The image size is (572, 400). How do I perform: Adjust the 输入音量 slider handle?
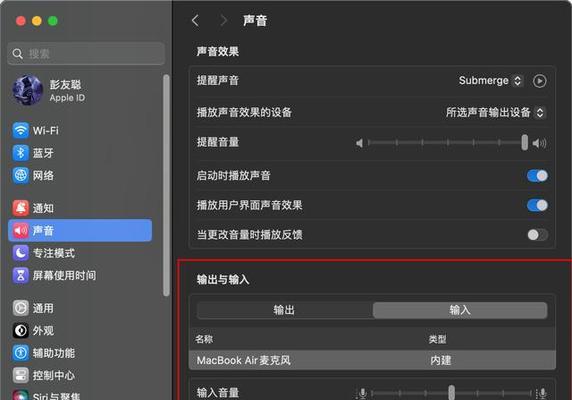click(x=451, y=392)
